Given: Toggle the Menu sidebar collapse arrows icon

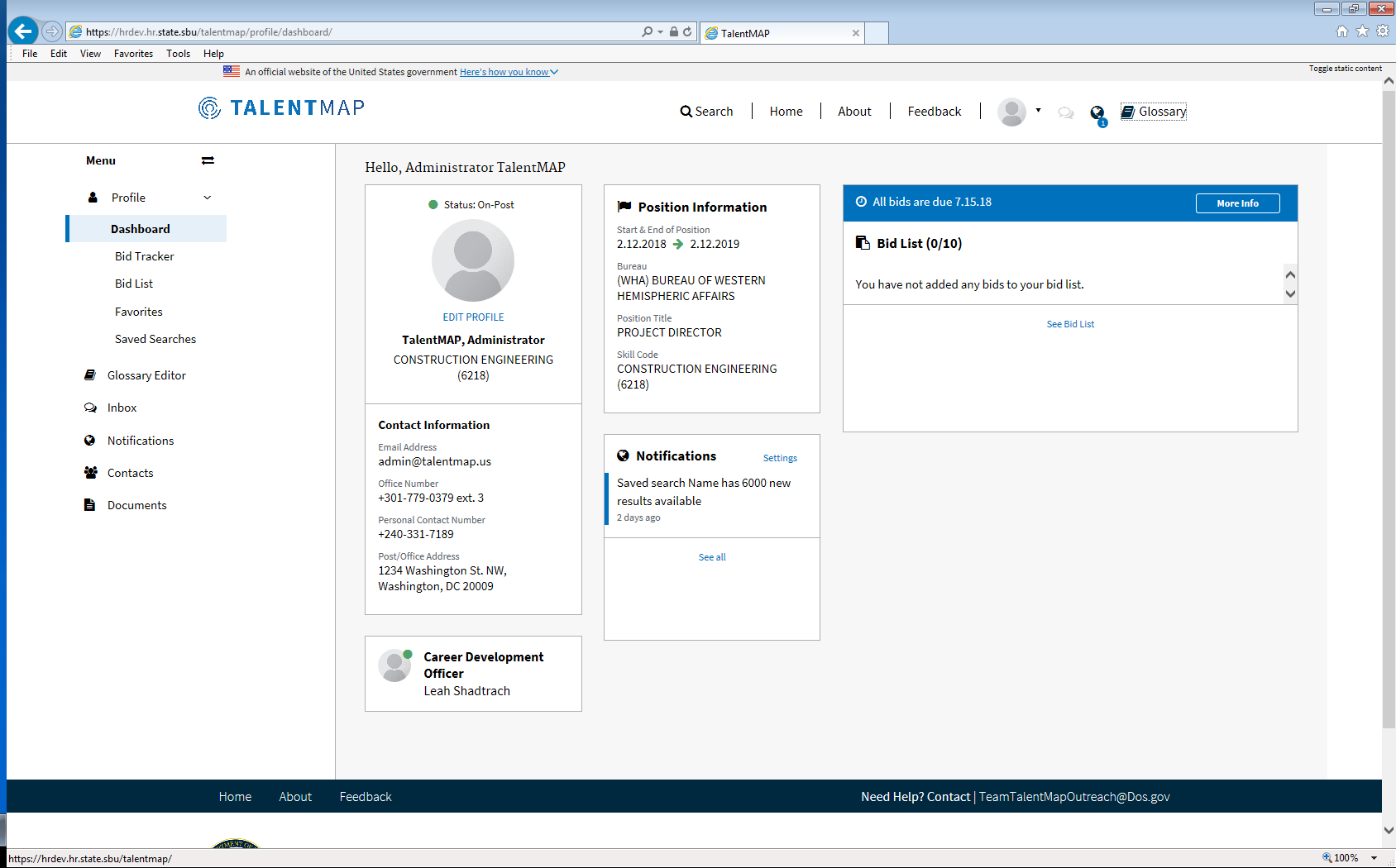Looking at the screenshot, I should click(208, 160).
